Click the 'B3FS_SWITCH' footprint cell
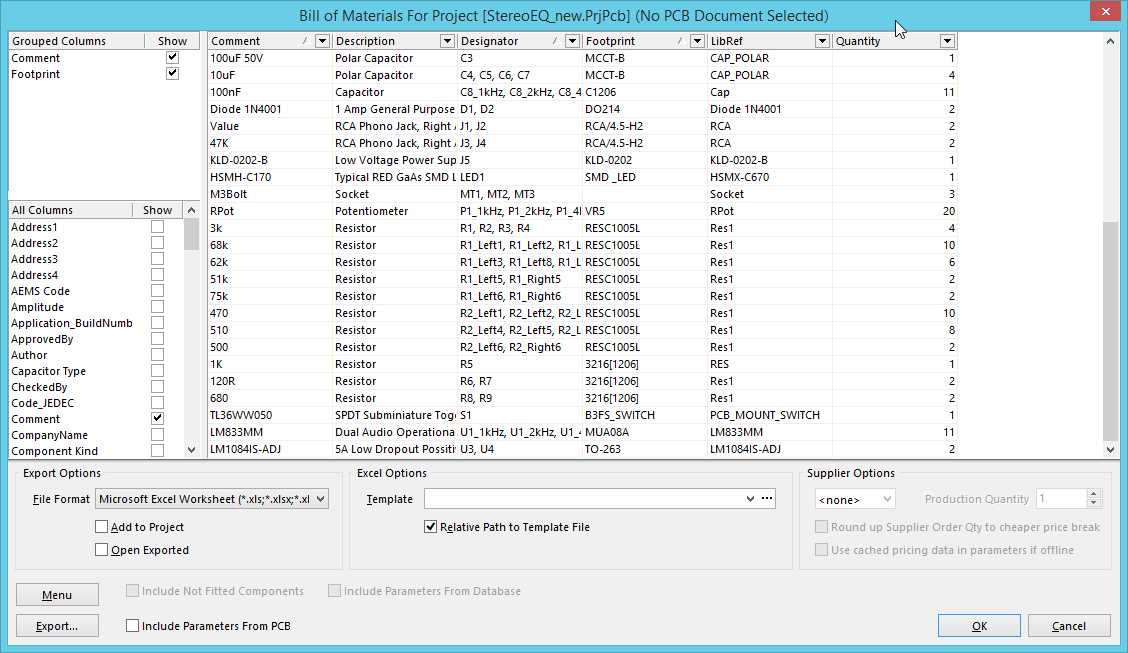 pos(645,415)
